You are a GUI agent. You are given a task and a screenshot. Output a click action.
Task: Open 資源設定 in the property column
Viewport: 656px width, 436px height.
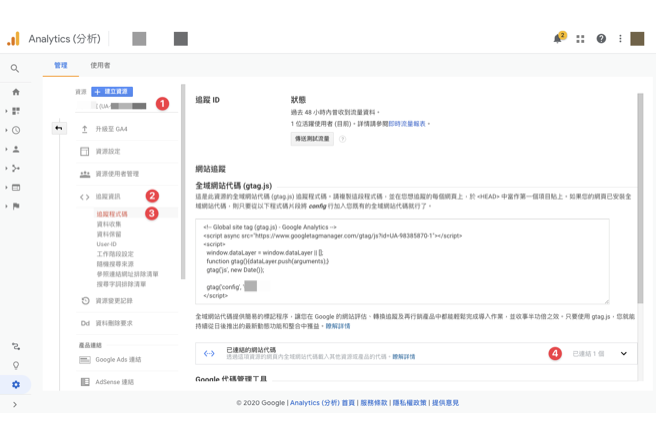click(107, 152)
